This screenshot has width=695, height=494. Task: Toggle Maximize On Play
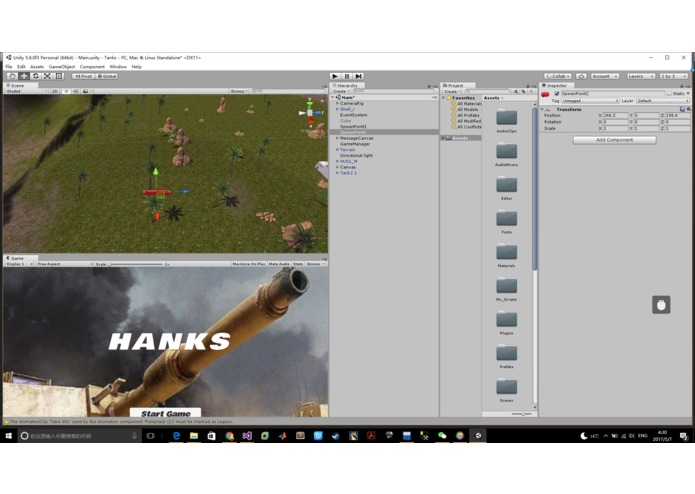249,264
